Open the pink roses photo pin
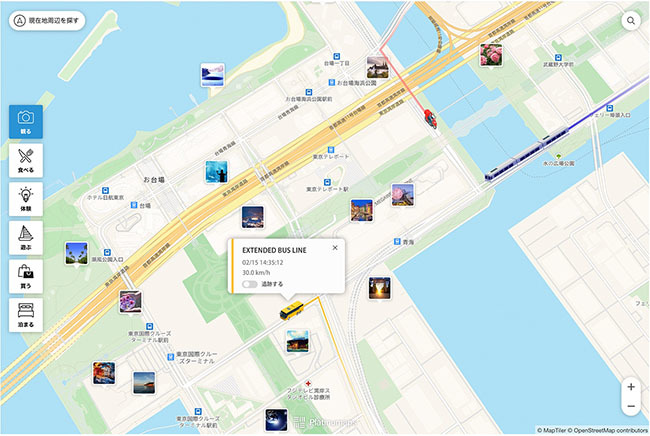The image size is (650, 436). [491, 55]
